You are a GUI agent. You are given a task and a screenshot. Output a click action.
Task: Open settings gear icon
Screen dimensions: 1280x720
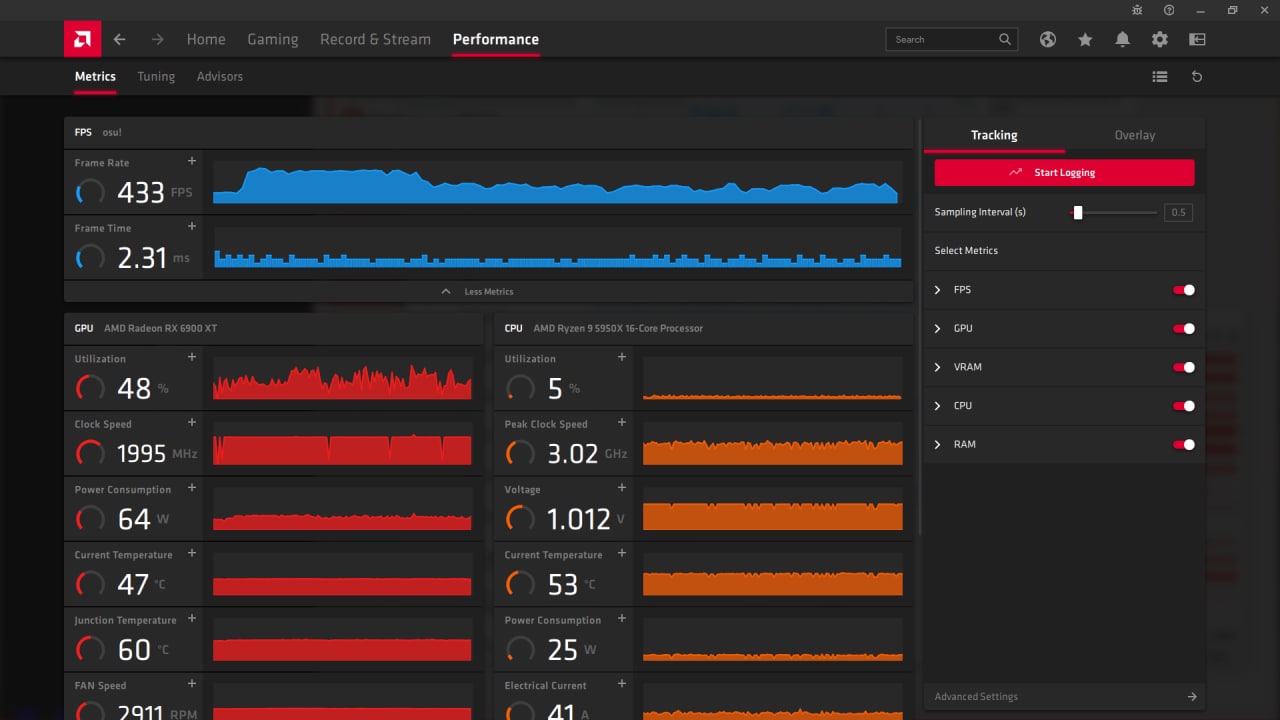click(x=1160, y=40)
